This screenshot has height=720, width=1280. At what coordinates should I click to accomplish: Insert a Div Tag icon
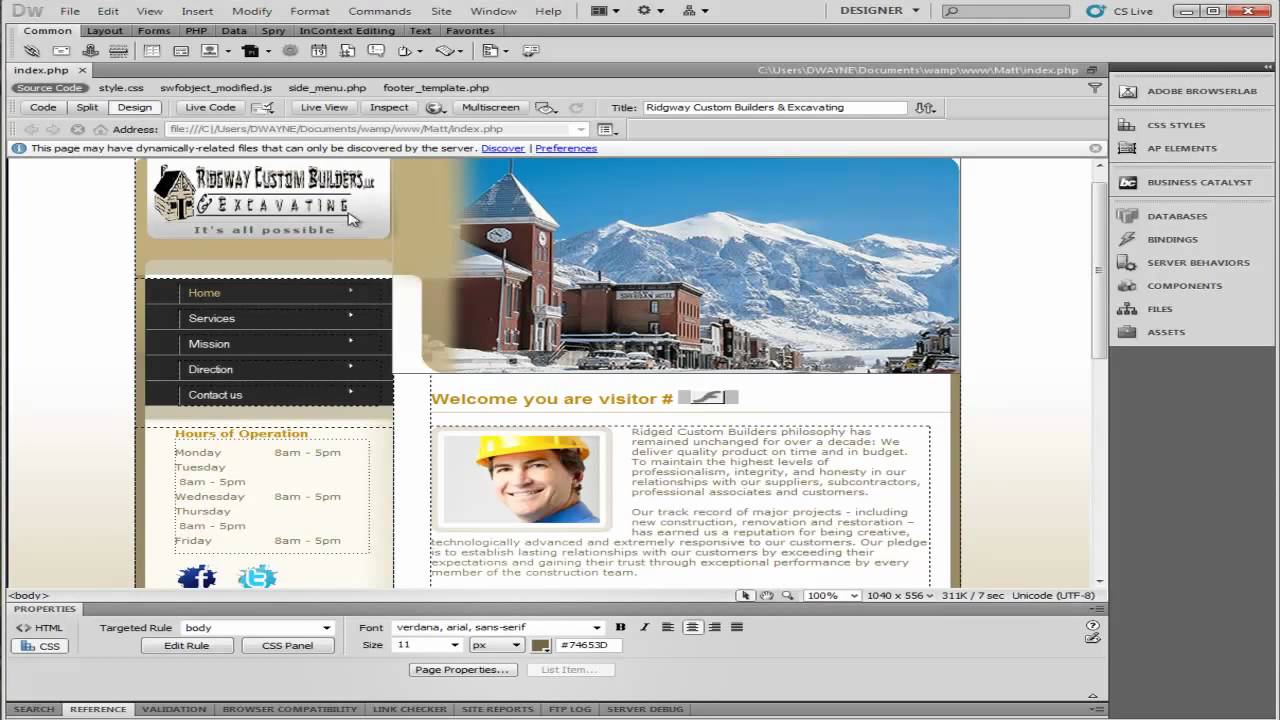(x=181, y=50)
